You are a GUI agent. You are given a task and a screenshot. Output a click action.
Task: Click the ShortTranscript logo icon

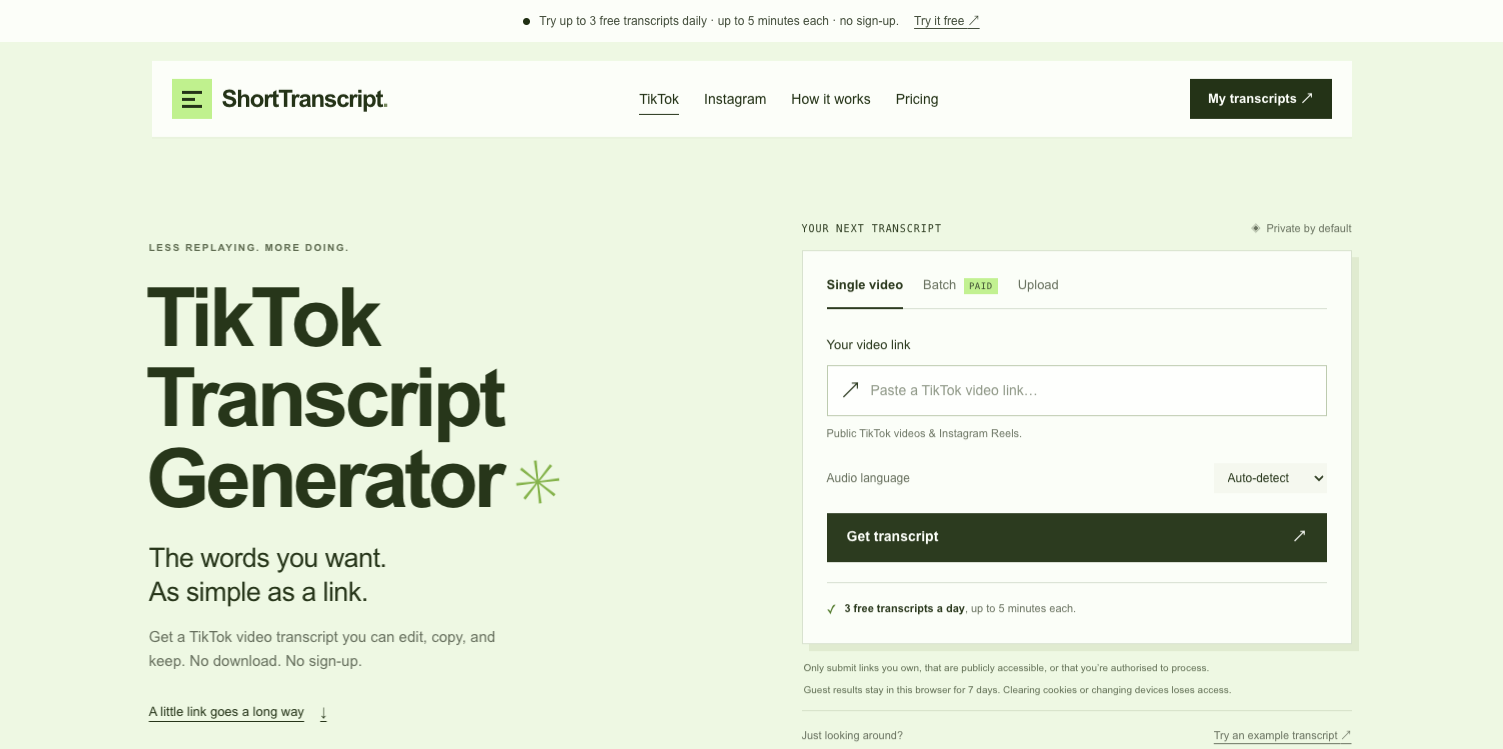pyautogui.click(x=192, y=99)
